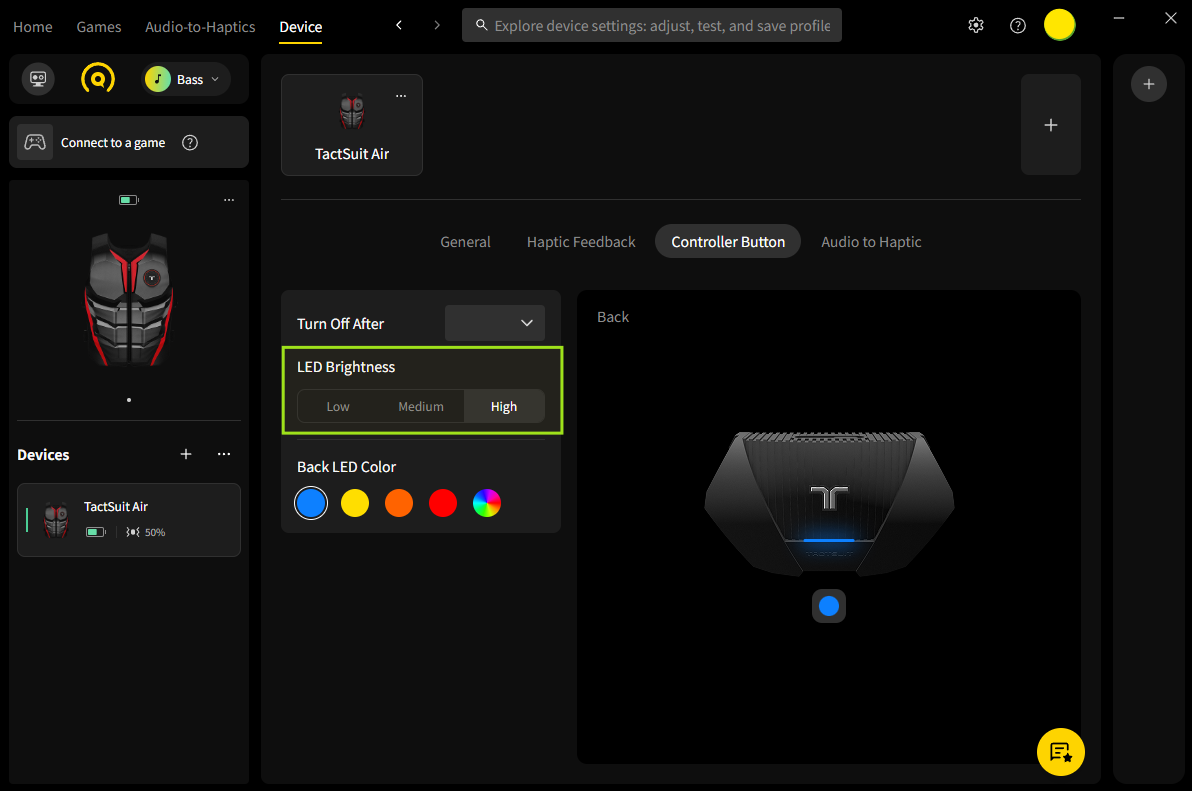Choose red Back LED color

coord(443,503)
